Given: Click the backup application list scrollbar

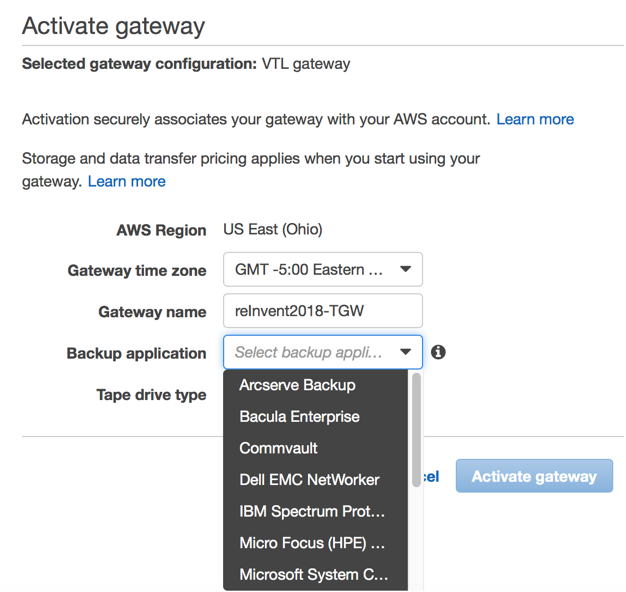Looking at the screenshot, I should [416, 430].
